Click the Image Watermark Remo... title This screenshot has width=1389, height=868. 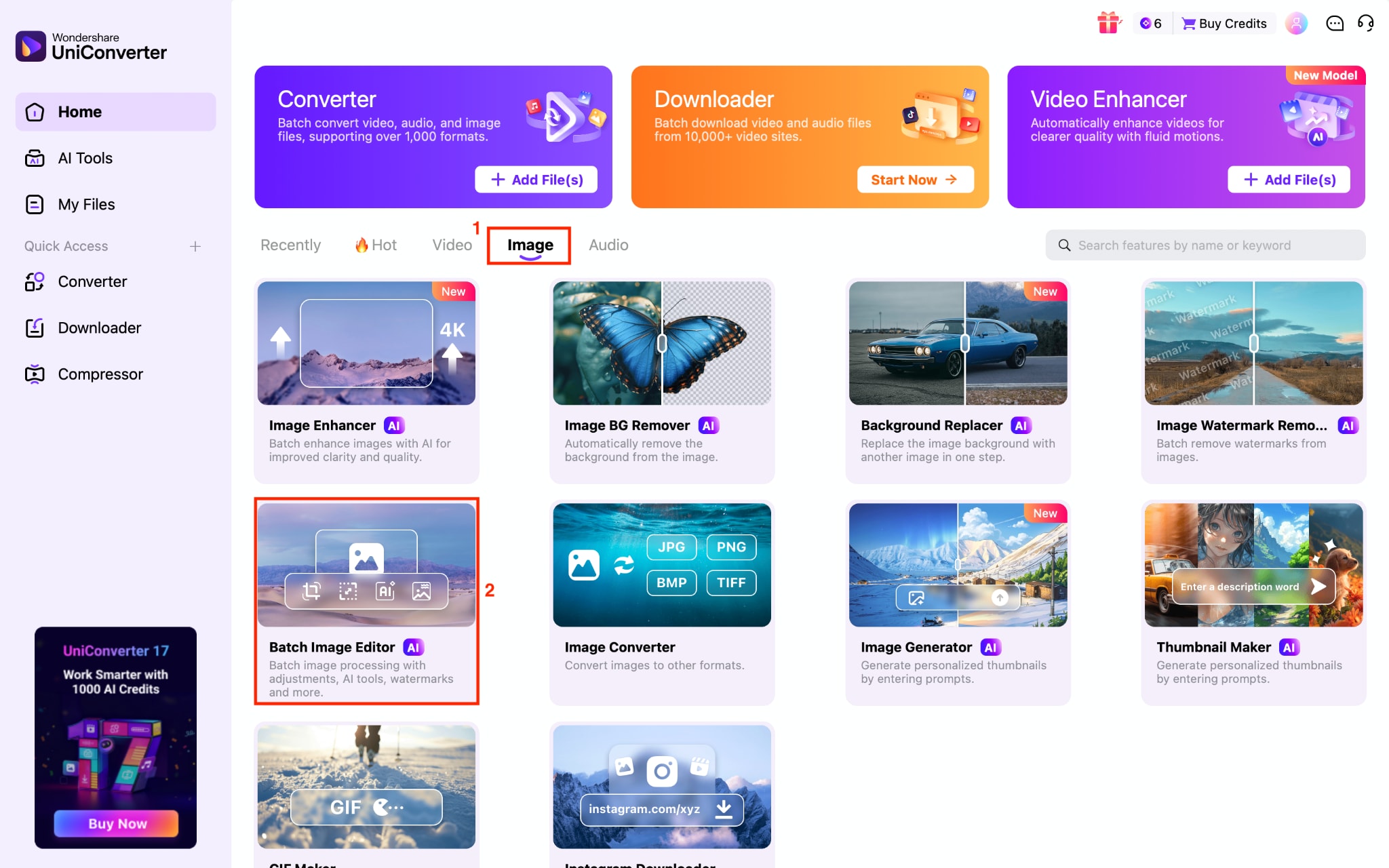click(1242, 425)
